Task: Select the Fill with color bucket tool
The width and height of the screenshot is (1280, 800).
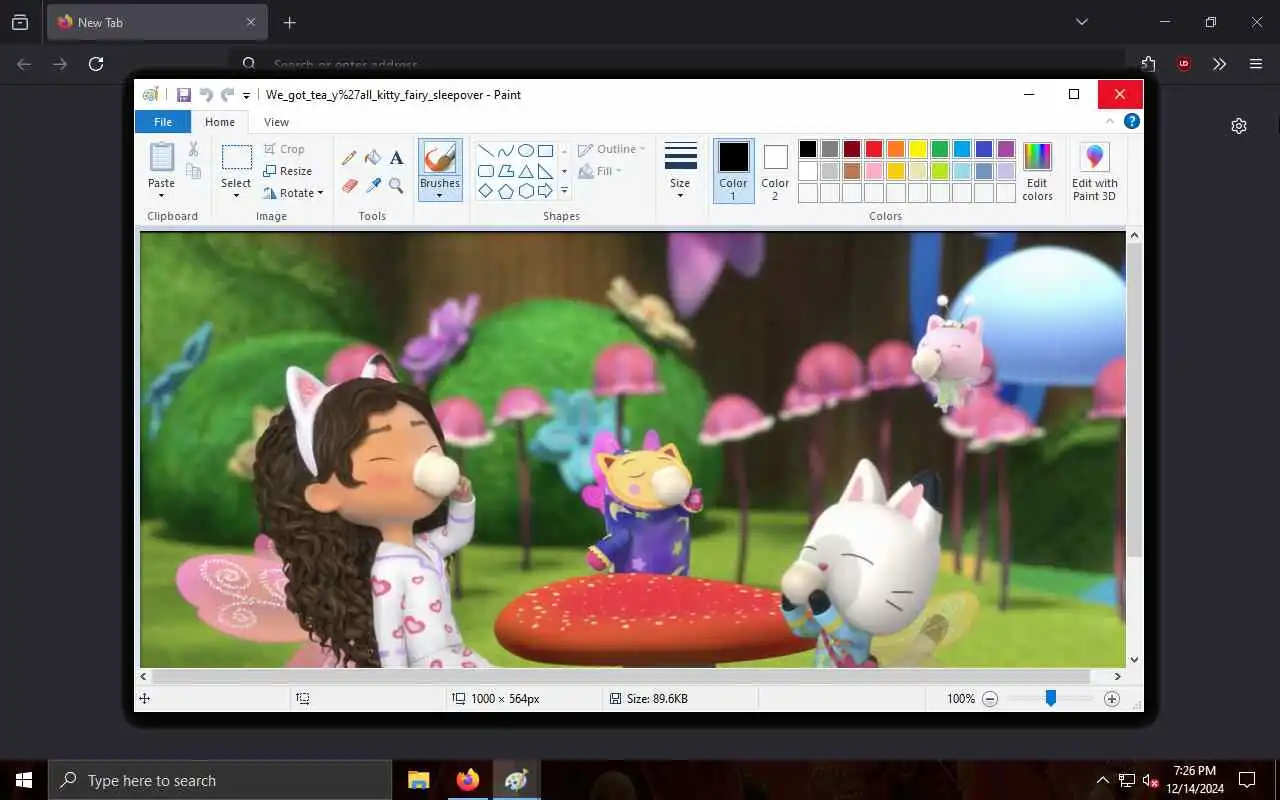Action: (x=373, y=157)
